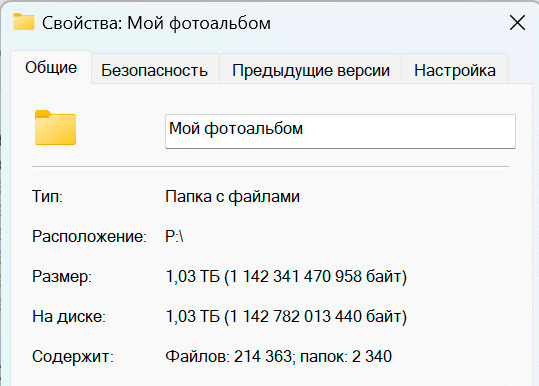Click the folder name field Мой фотоальбом
This screenshot has width=539, height=386.
[340, 131]
